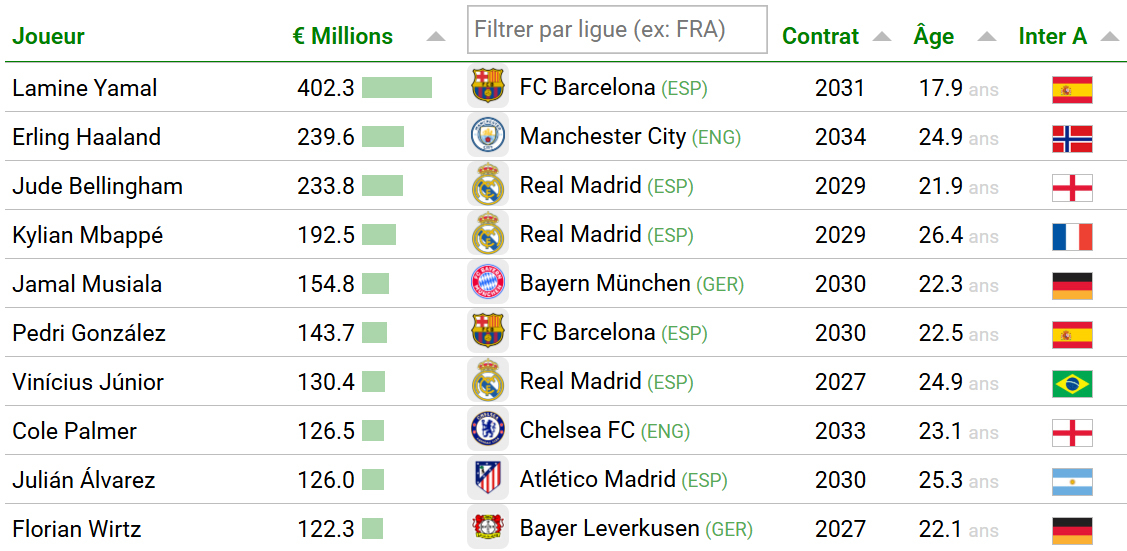Image resolution: width=1127 pixels, height=551 pixels.
Task: Click the Manchester City club crest
Action: coord(488,136)
